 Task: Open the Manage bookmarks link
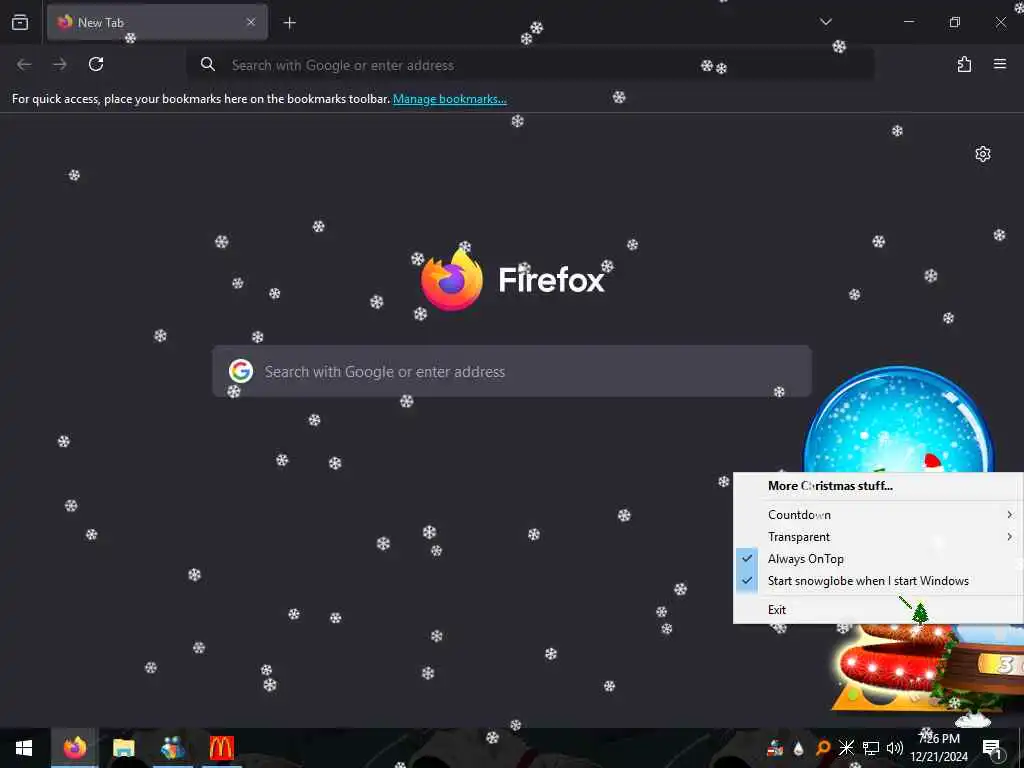449,99
